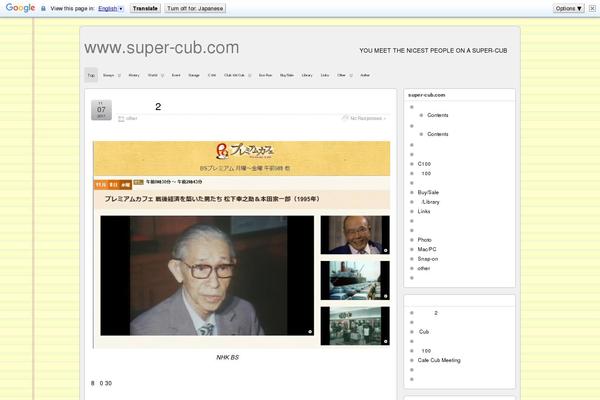Click the post title '2'

[158, 107]
